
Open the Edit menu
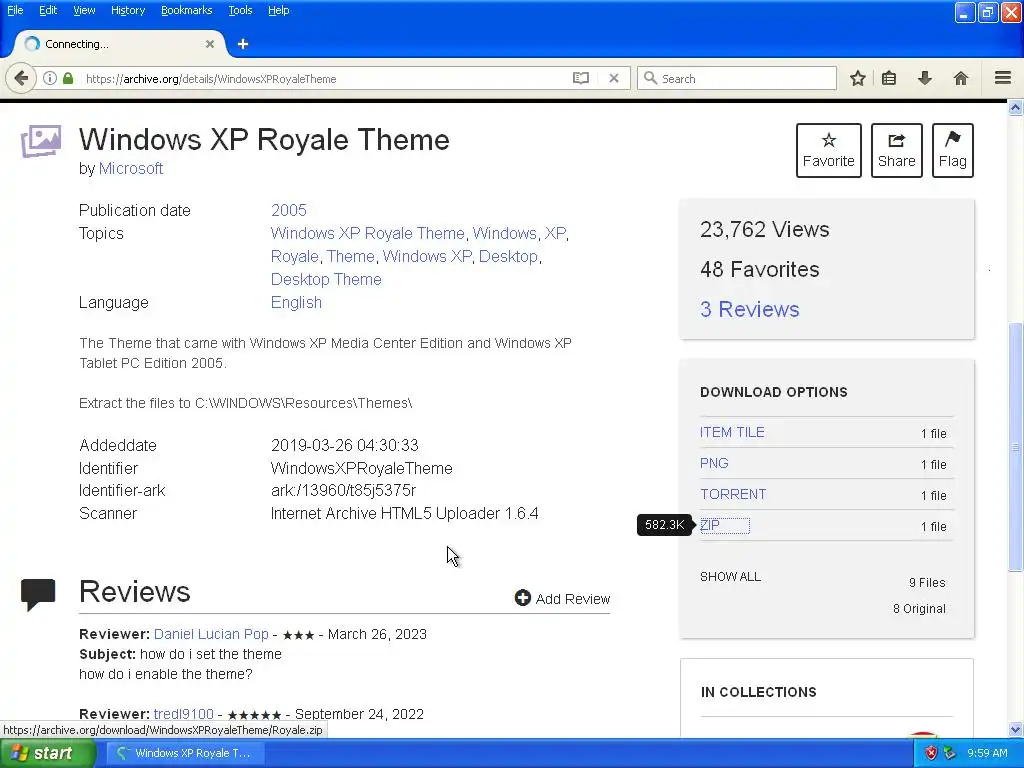(x=48, y=10)
